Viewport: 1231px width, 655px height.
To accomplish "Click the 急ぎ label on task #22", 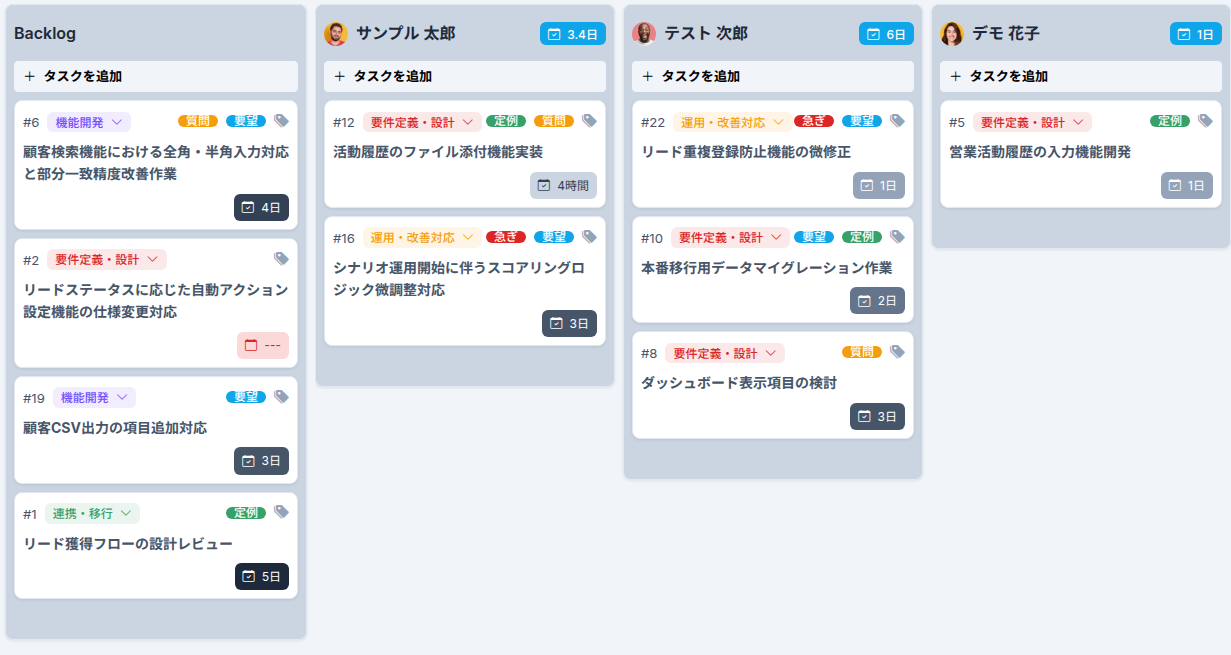I will coord(814,121).
